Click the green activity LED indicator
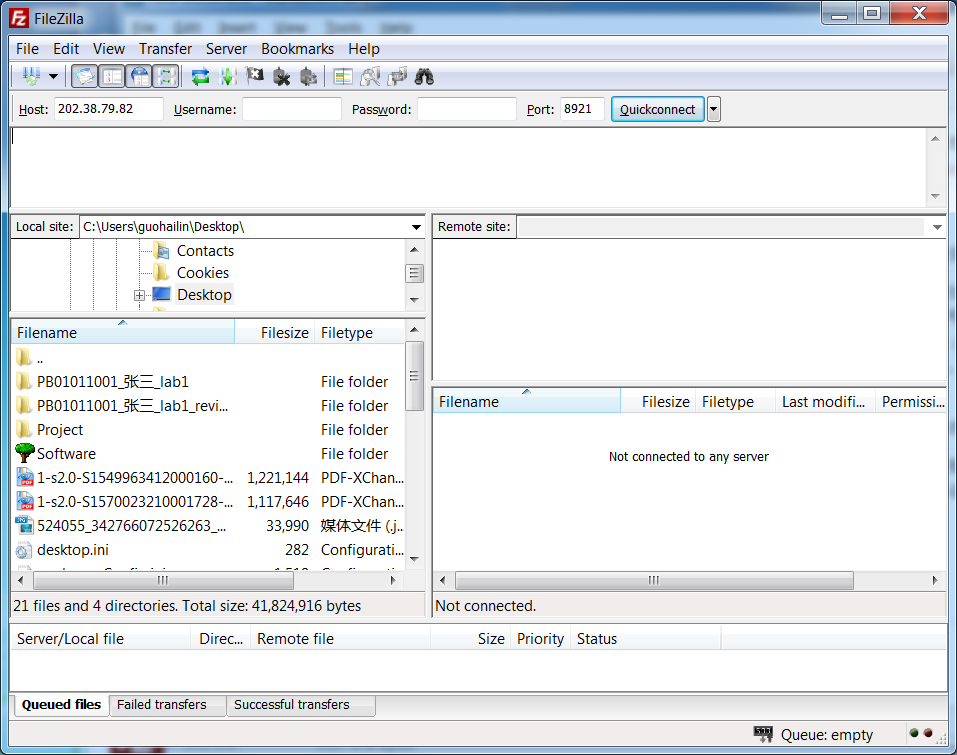 click(x=914, y=733)
